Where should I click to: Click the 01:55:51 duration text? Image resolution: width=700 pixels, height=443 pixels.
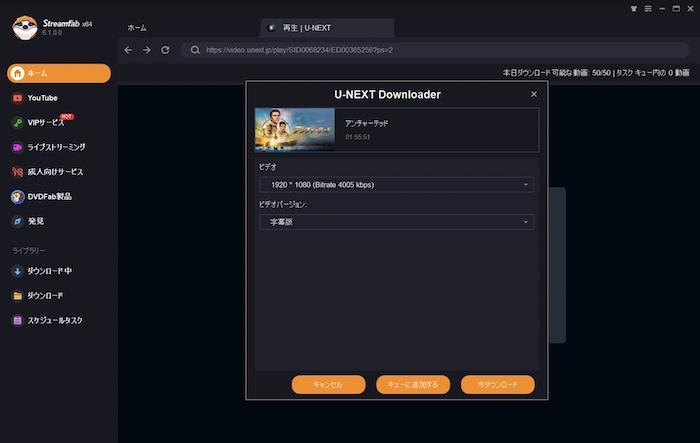[x=358, y=137]
